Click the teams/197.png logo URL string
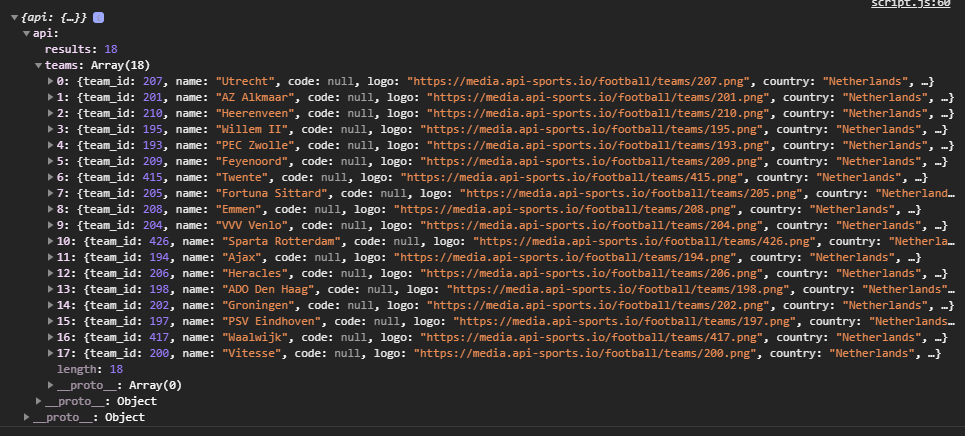This screenshot has width=965, height=436. click(625, 321)
